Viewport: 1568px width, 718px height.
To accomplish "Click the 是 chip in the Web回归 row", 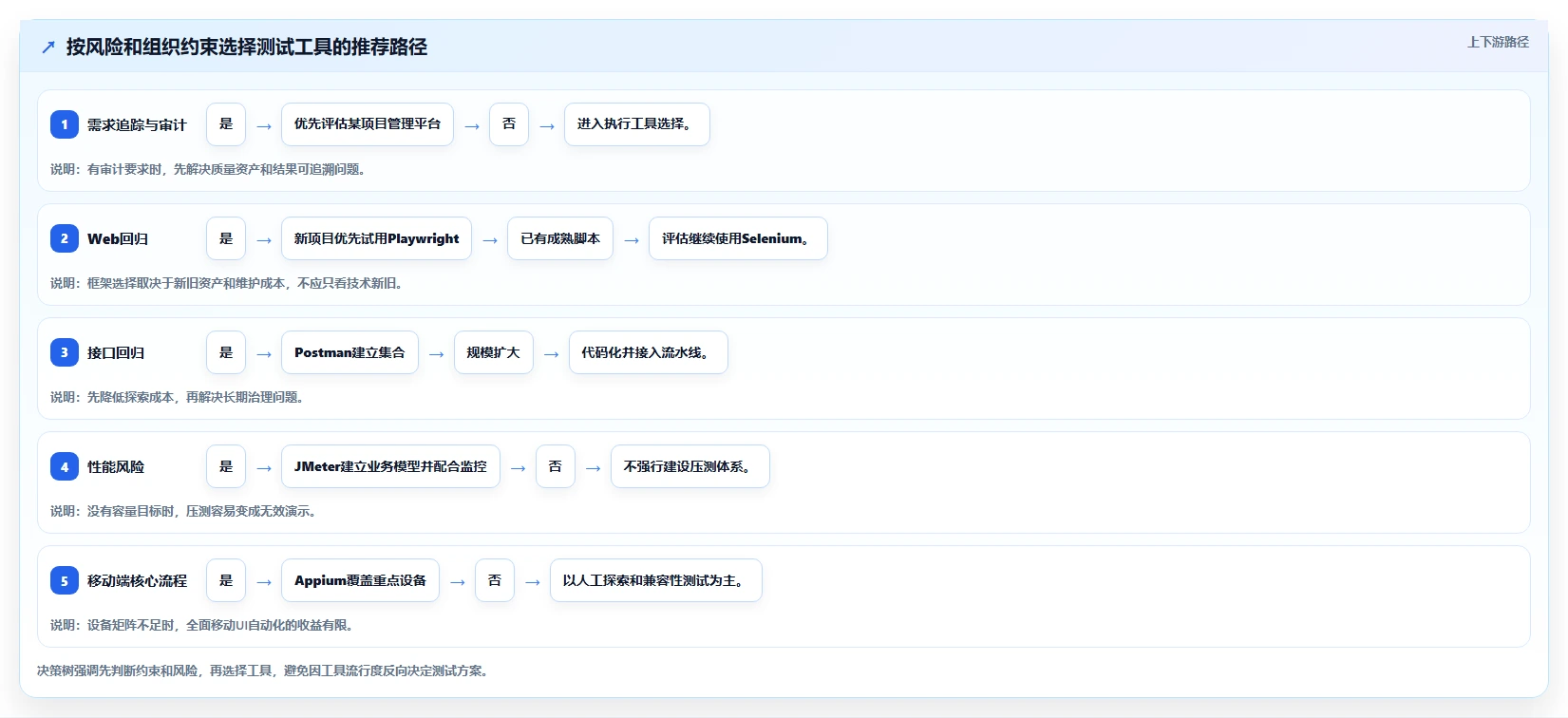I will pos(226,238).
